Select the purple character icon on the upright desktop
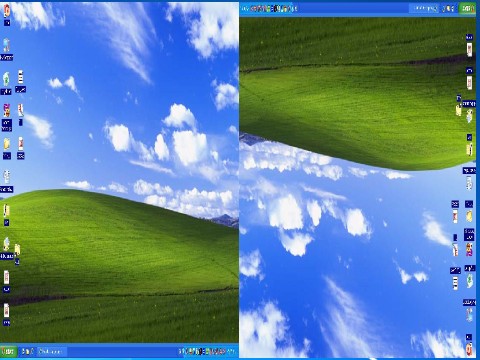Viewport: 480px width, 360px height. tap(6, 110)
